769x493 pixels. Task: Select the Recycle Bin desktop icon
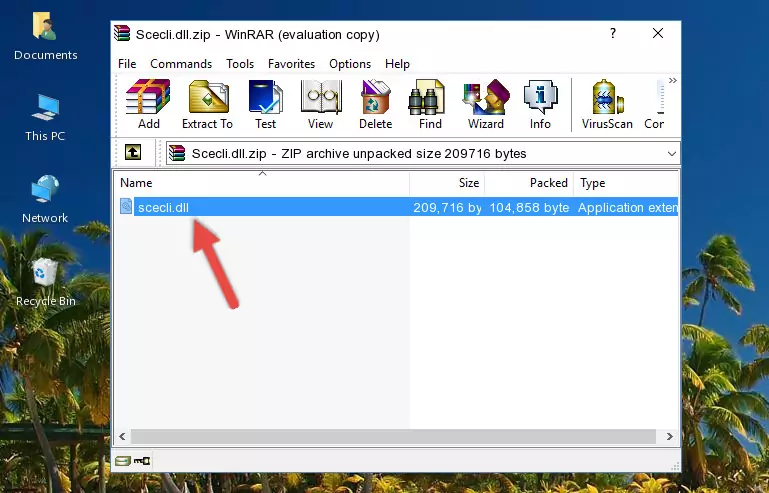45,283
